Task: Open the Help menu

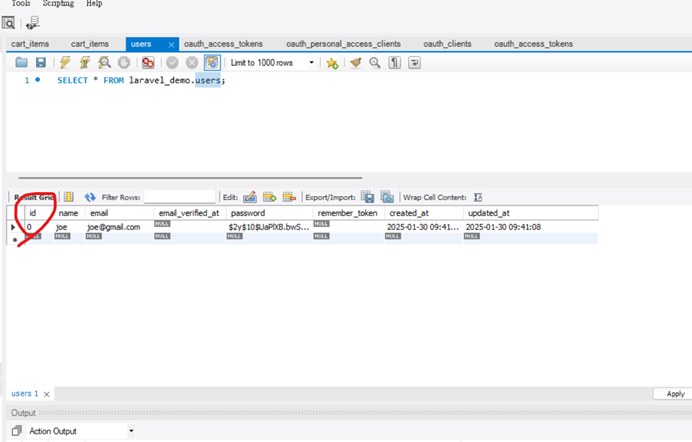Action: [x=94, y=4]
